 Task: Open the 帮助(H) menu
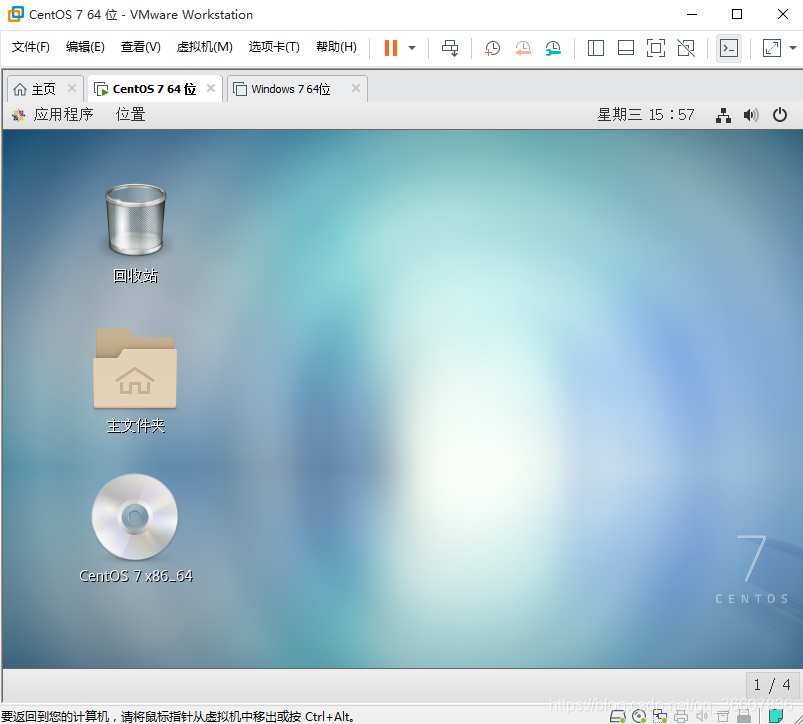pos(336,47)
